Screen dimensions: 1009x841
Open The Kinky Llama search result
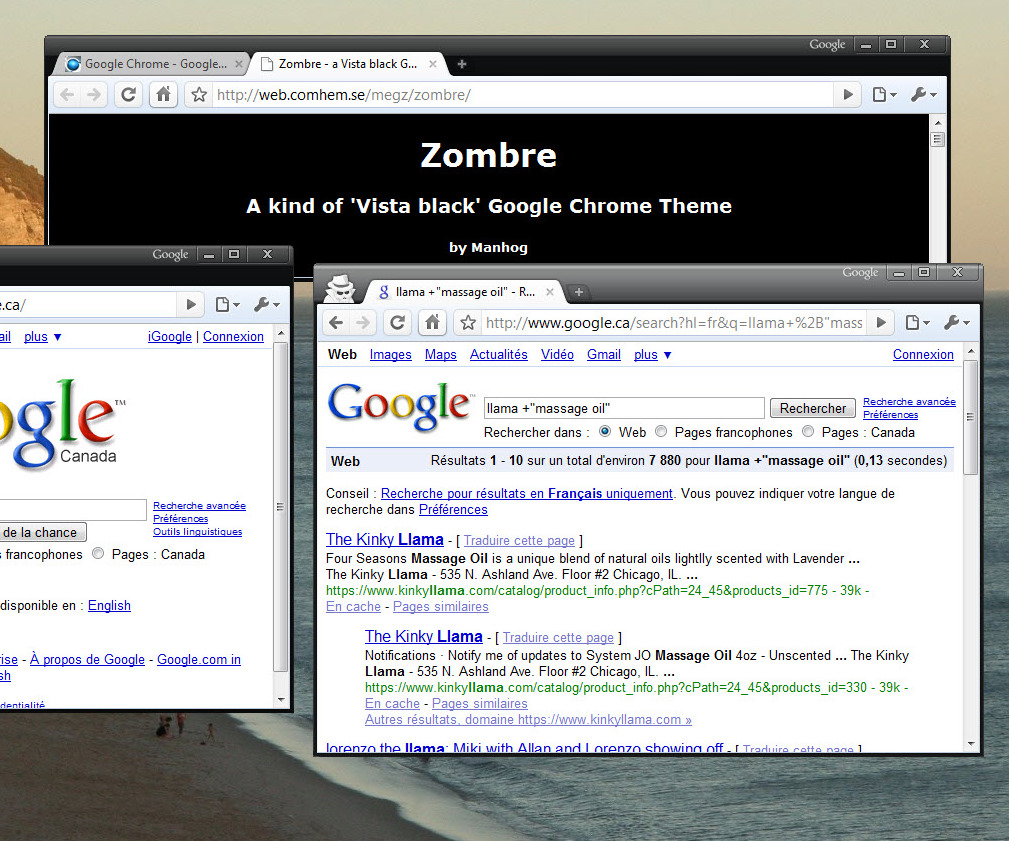click(x=384, y=539)
